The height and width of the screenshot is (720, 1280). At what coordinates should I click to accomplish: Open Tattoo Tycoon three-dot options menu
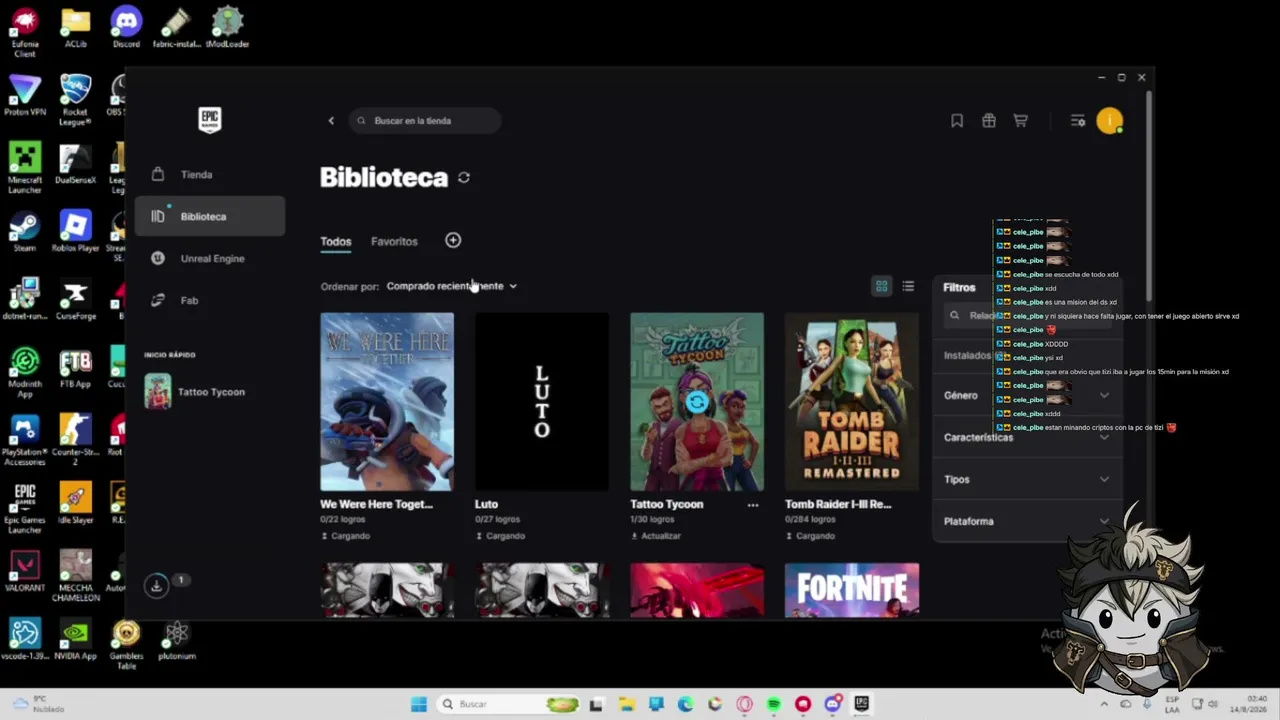tap(753, 505)
